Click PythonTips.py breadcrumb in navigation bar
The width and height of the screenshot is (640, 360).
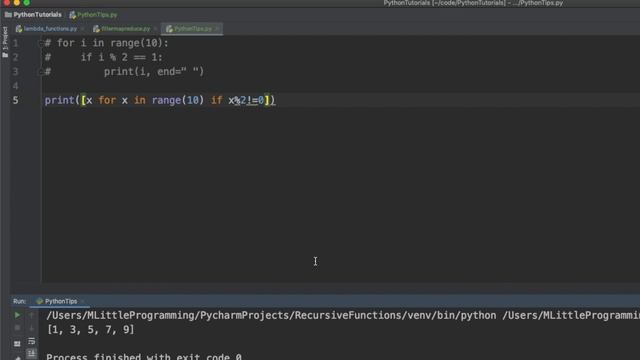coord(97,15)
